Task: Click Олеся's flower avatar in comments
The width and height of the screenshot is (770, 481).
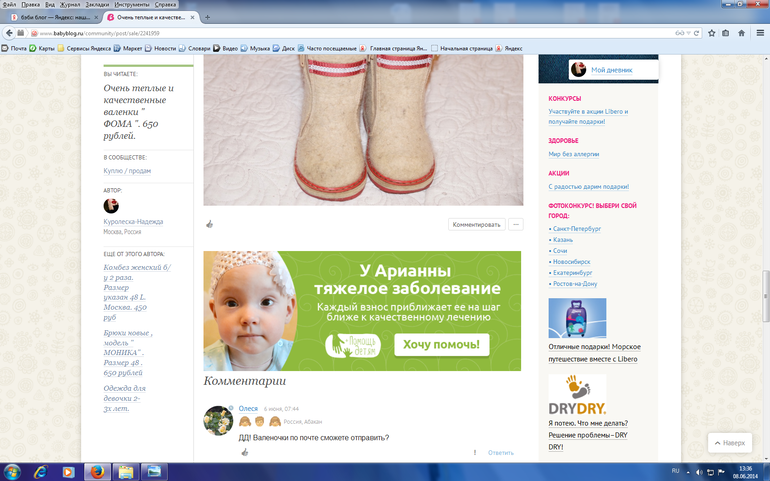Action: point(218,421)
